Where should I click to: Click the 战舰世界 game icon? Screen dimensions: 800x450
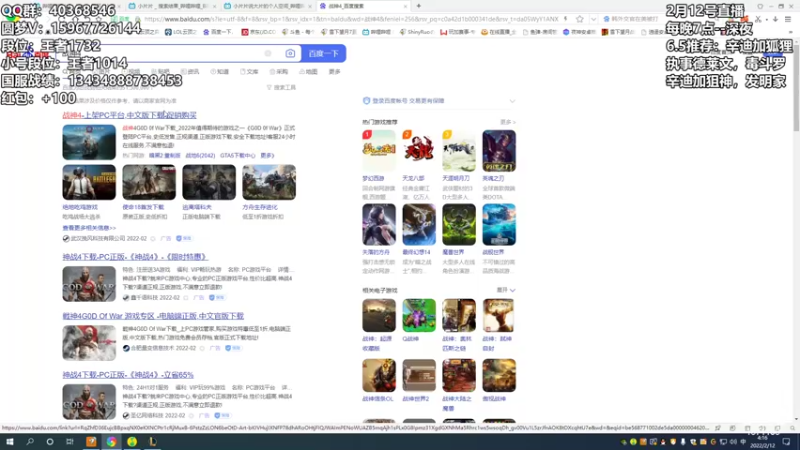tap(499, 224)
